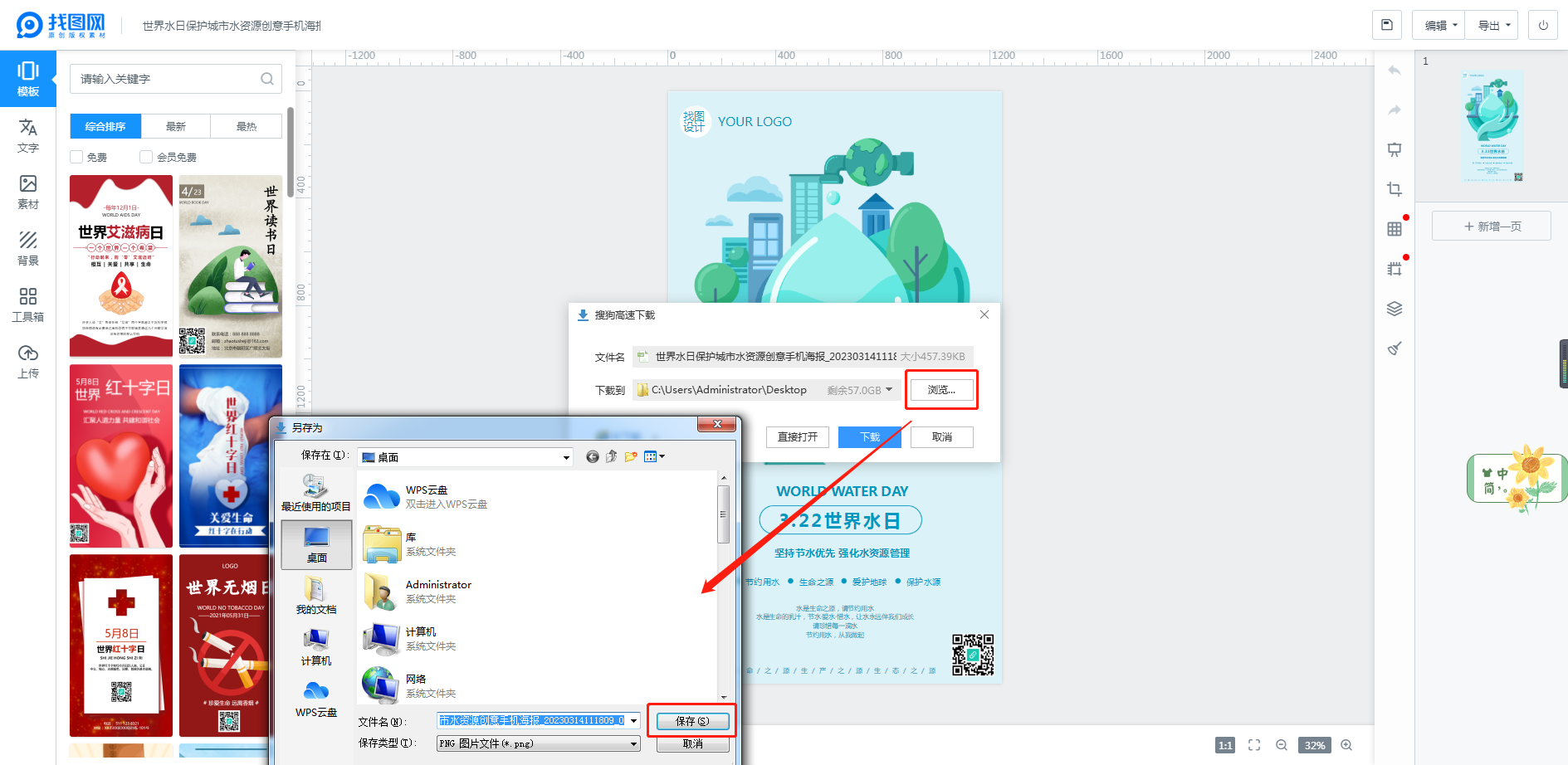This screenshot has height=765, width=1568.
Task: Click the save icon in top bar
Action: click(x=1386, y=25)
